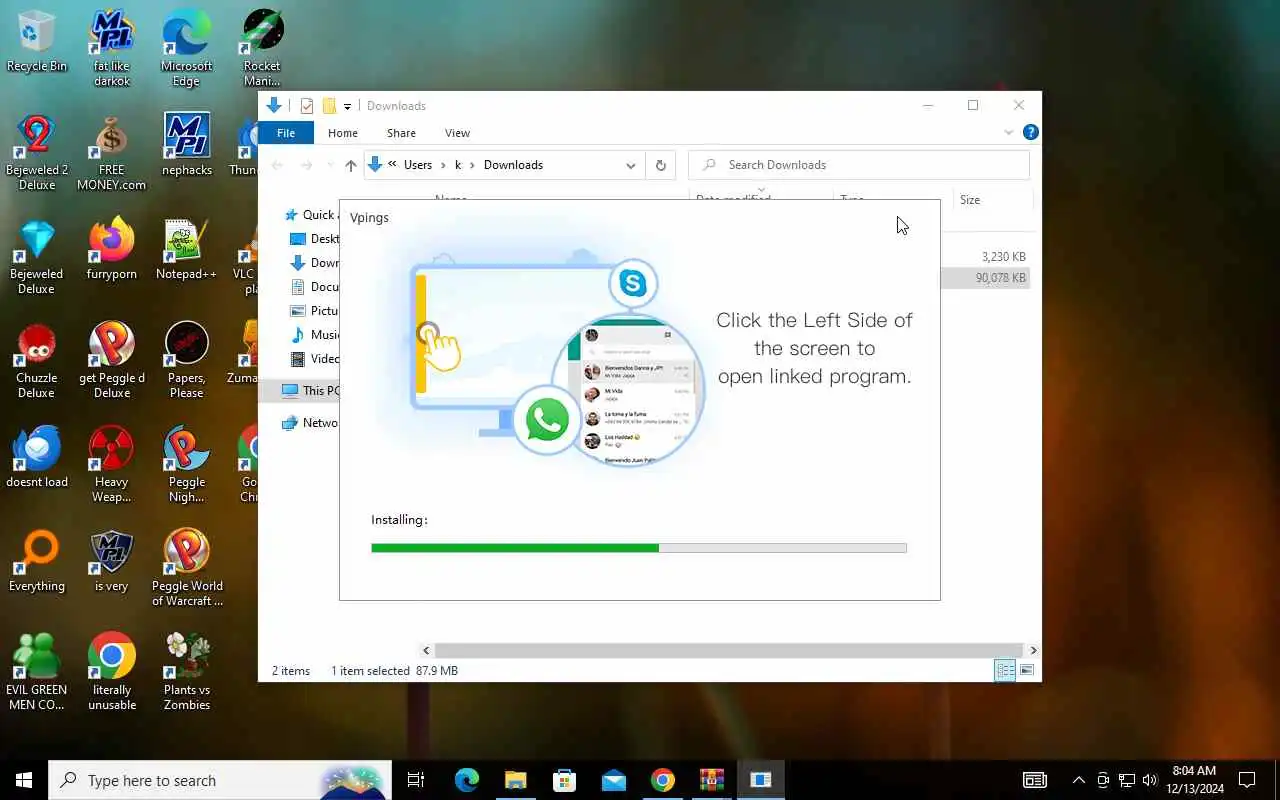Open the View ribbon tab
1280x800 pixels.
[457, 133]
